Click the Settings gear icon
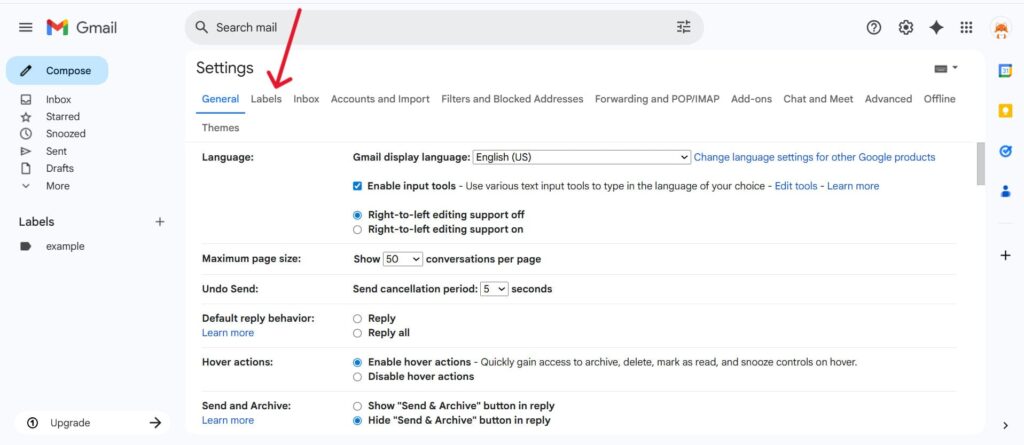 pyautogui.click(x=905, y=27)
